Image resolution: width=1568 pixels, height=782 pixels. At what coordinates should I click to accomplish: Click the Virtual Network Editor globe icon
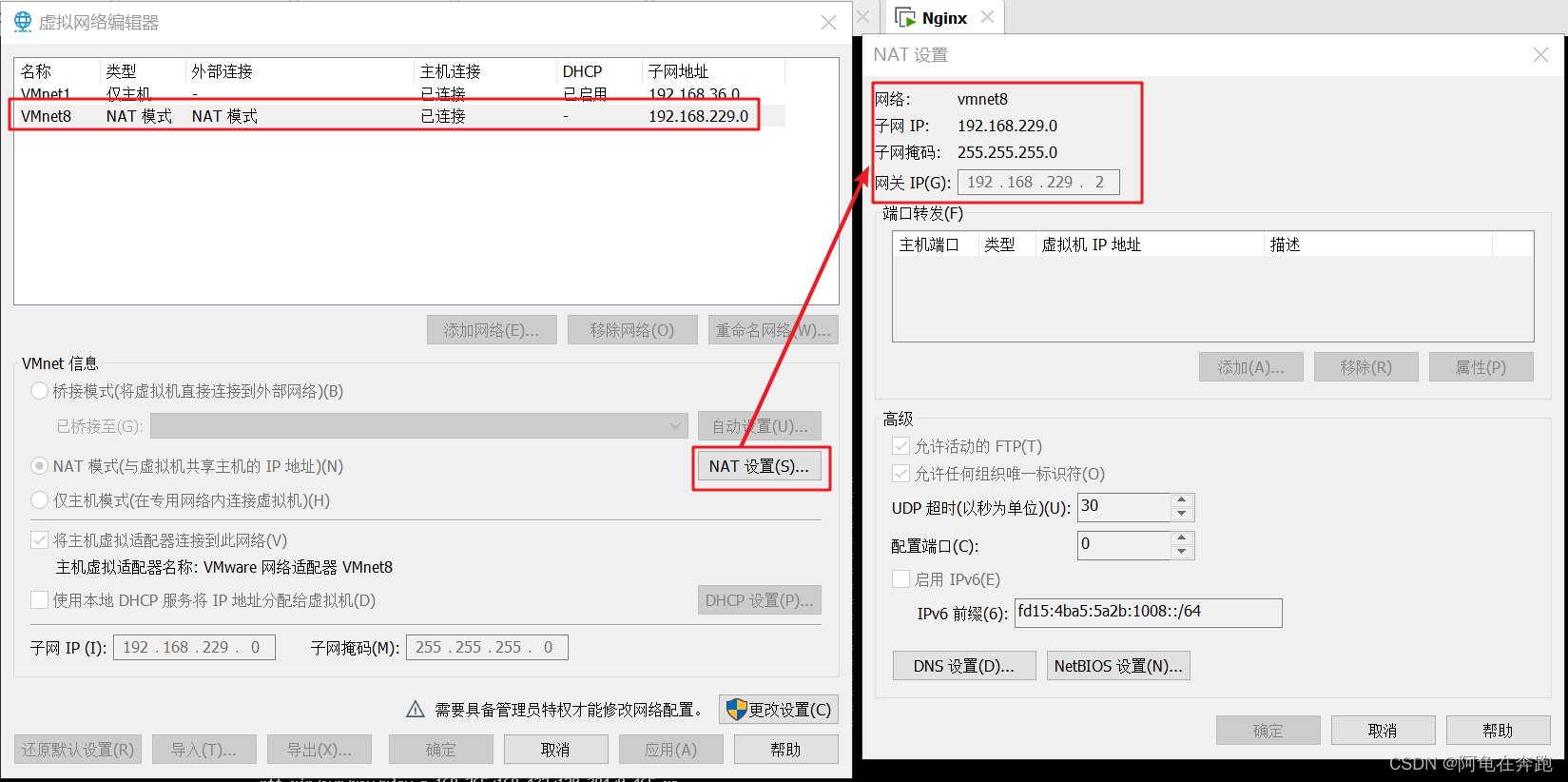click(x=23, y=22)
